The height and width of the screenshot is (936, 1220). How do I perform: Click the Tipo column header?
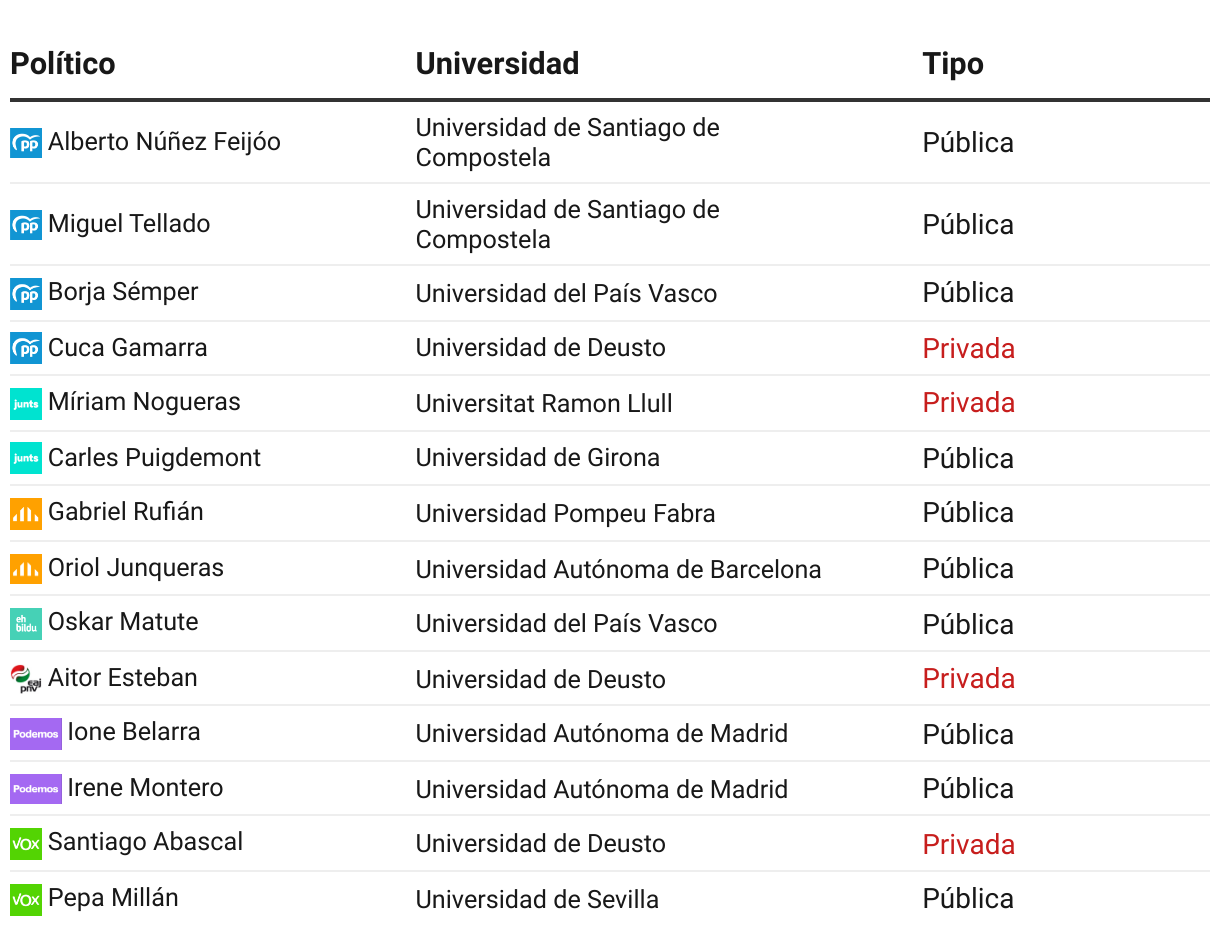tap(953, 64)
